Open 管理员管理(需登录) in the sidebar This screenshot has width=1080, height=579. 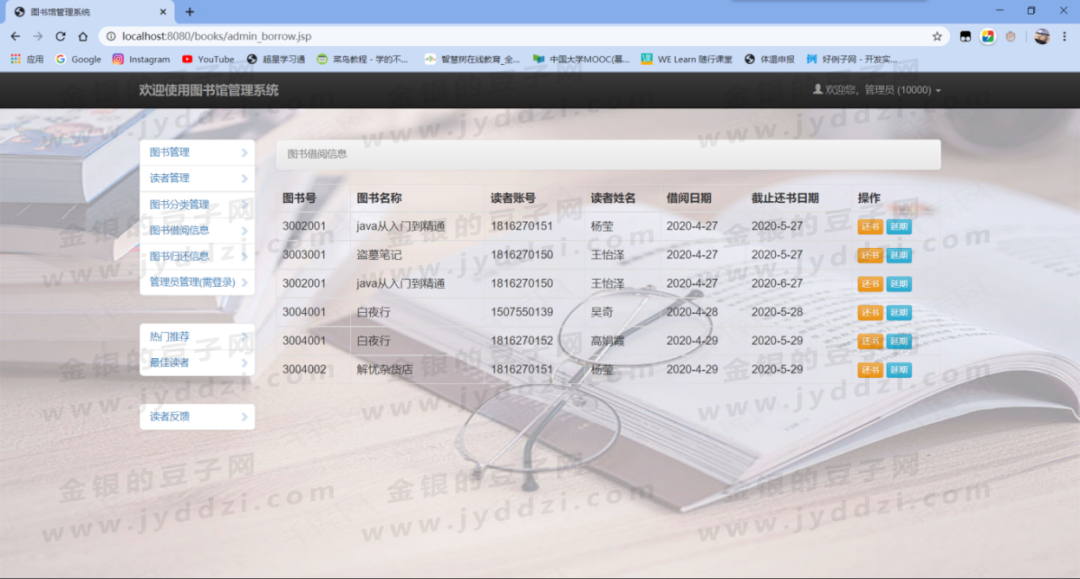click(198, 282)
